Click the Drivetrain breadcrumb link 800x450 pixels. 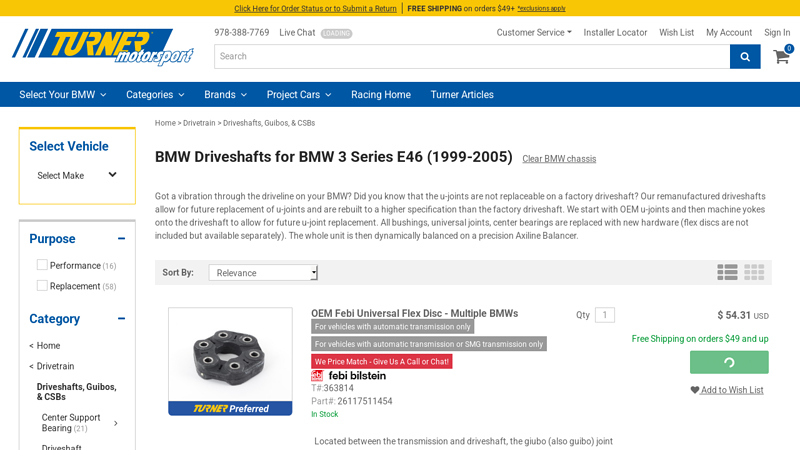[x=199, y=123]
